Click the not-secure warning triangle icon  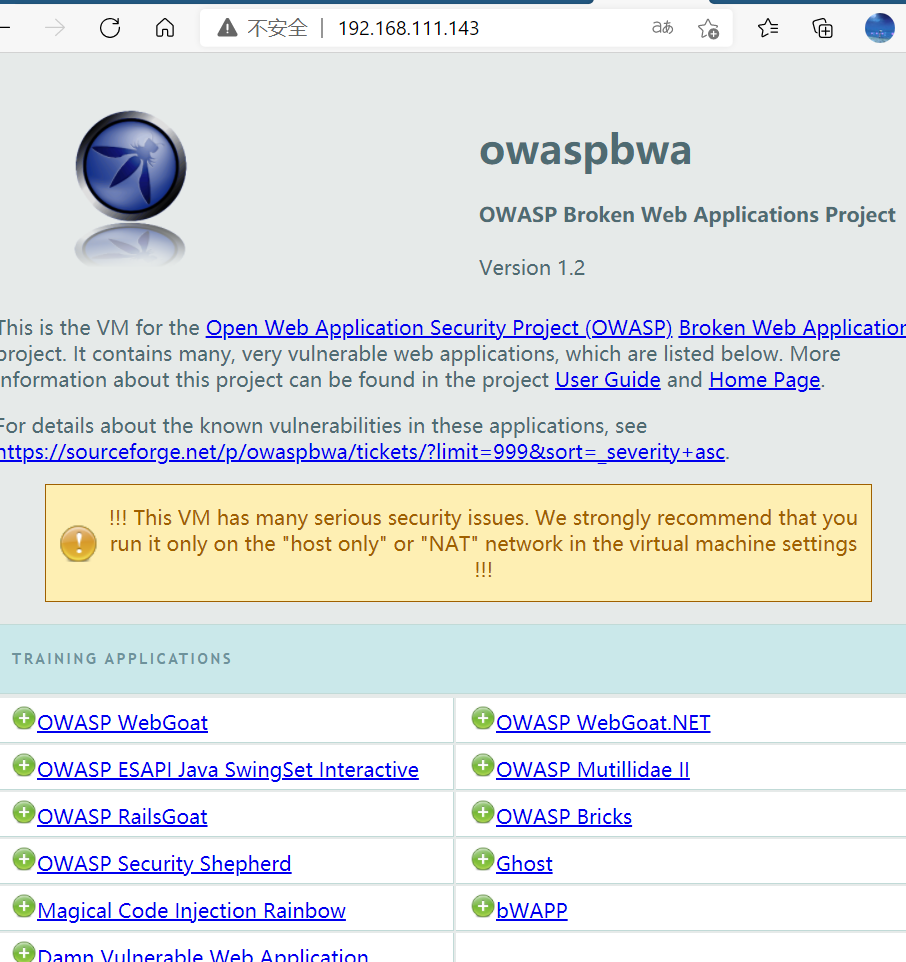tap(227, 28)
